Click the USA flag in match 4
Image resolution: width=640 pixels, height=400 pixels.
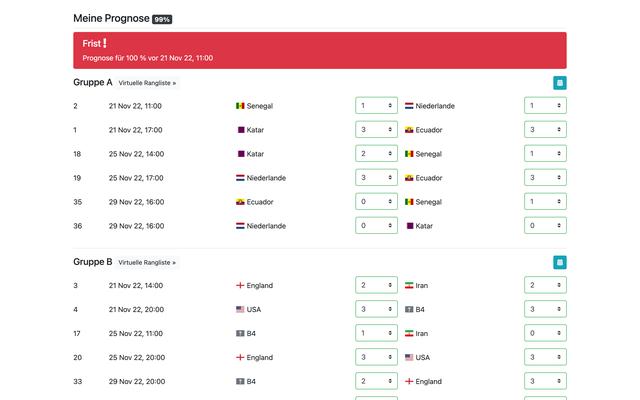[240, 310]
